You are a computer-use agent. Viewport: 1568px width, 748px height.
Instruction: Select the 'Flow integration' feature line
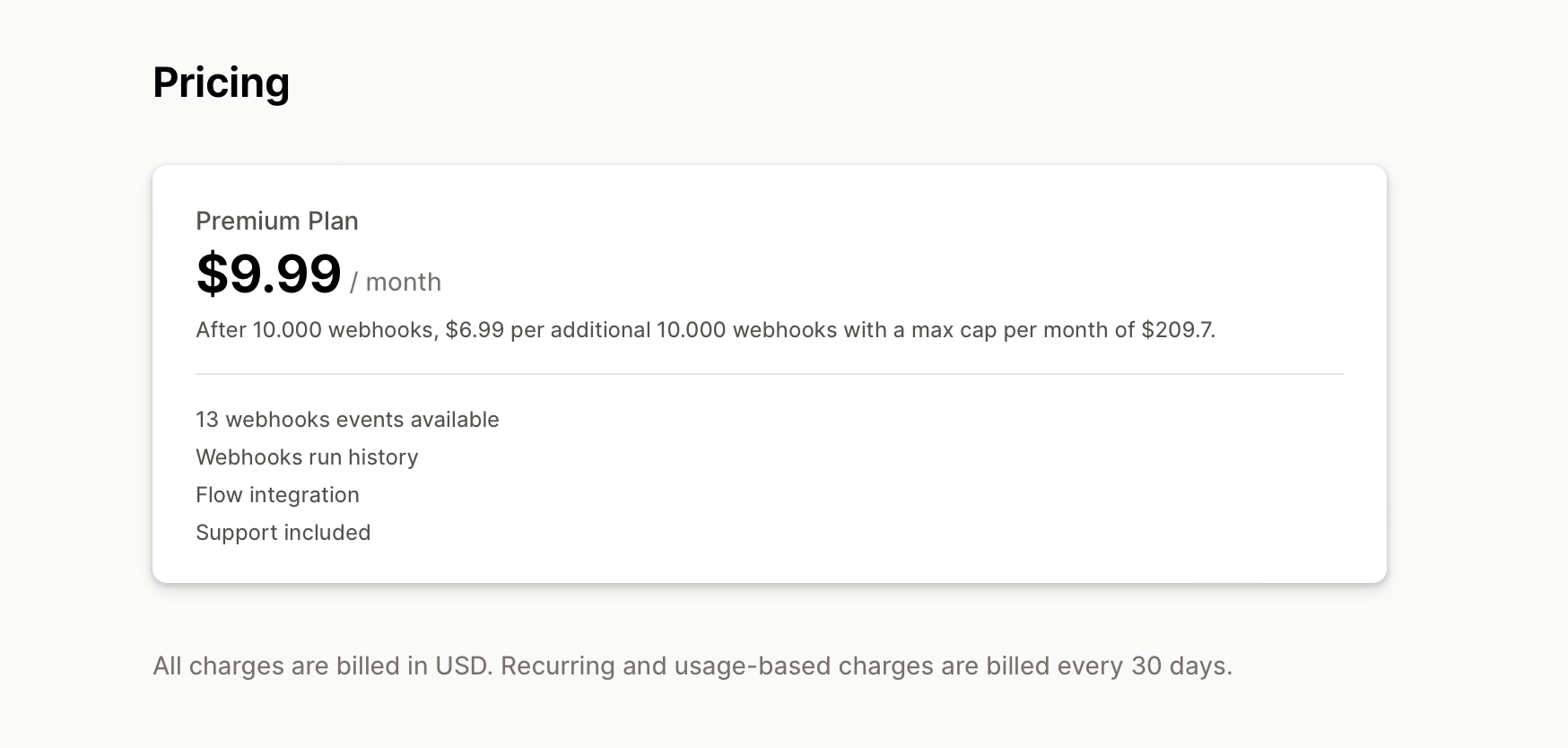[x=277, y=495]
